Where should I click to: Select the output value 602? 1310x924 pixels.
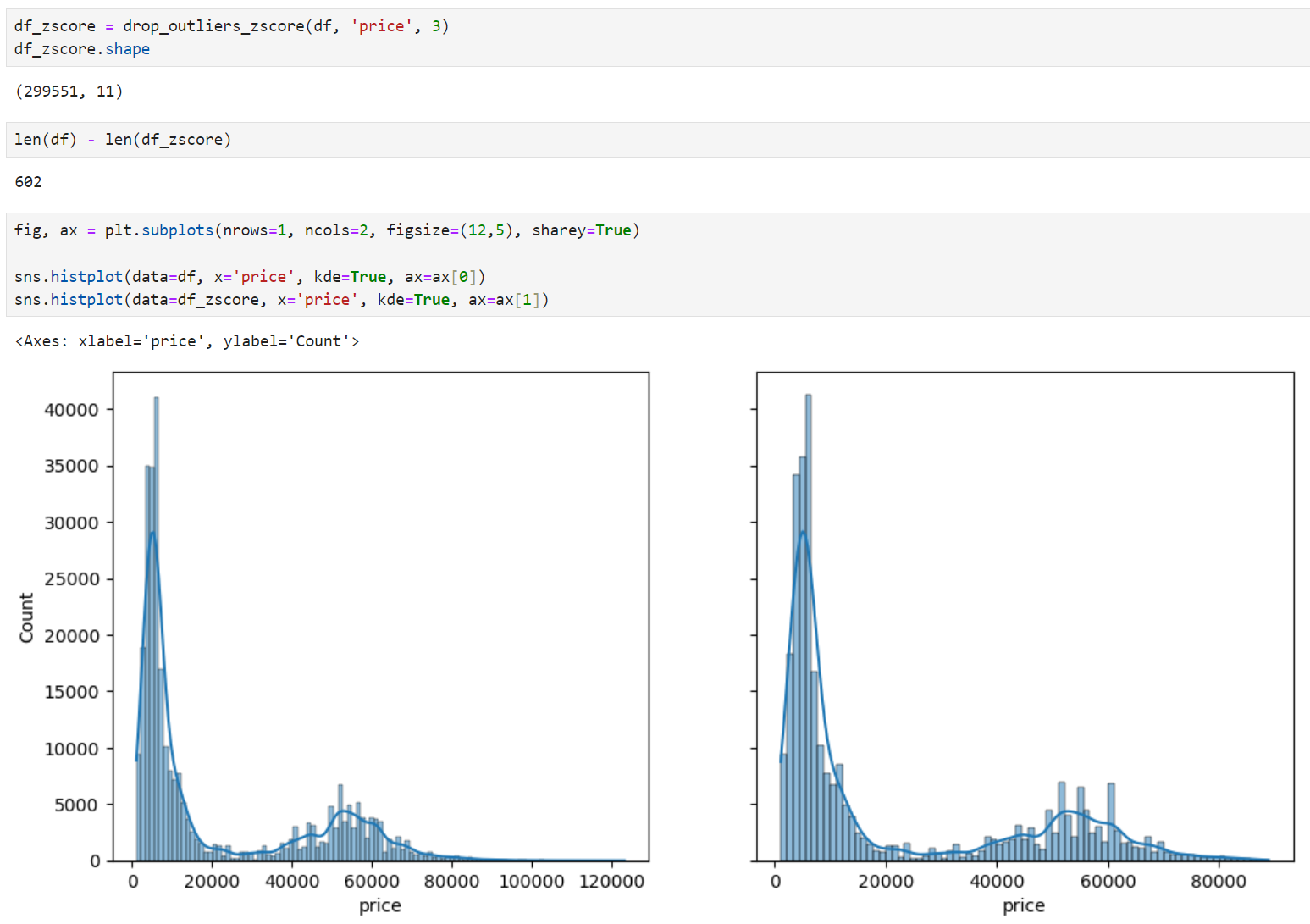[x=28, y=182]
